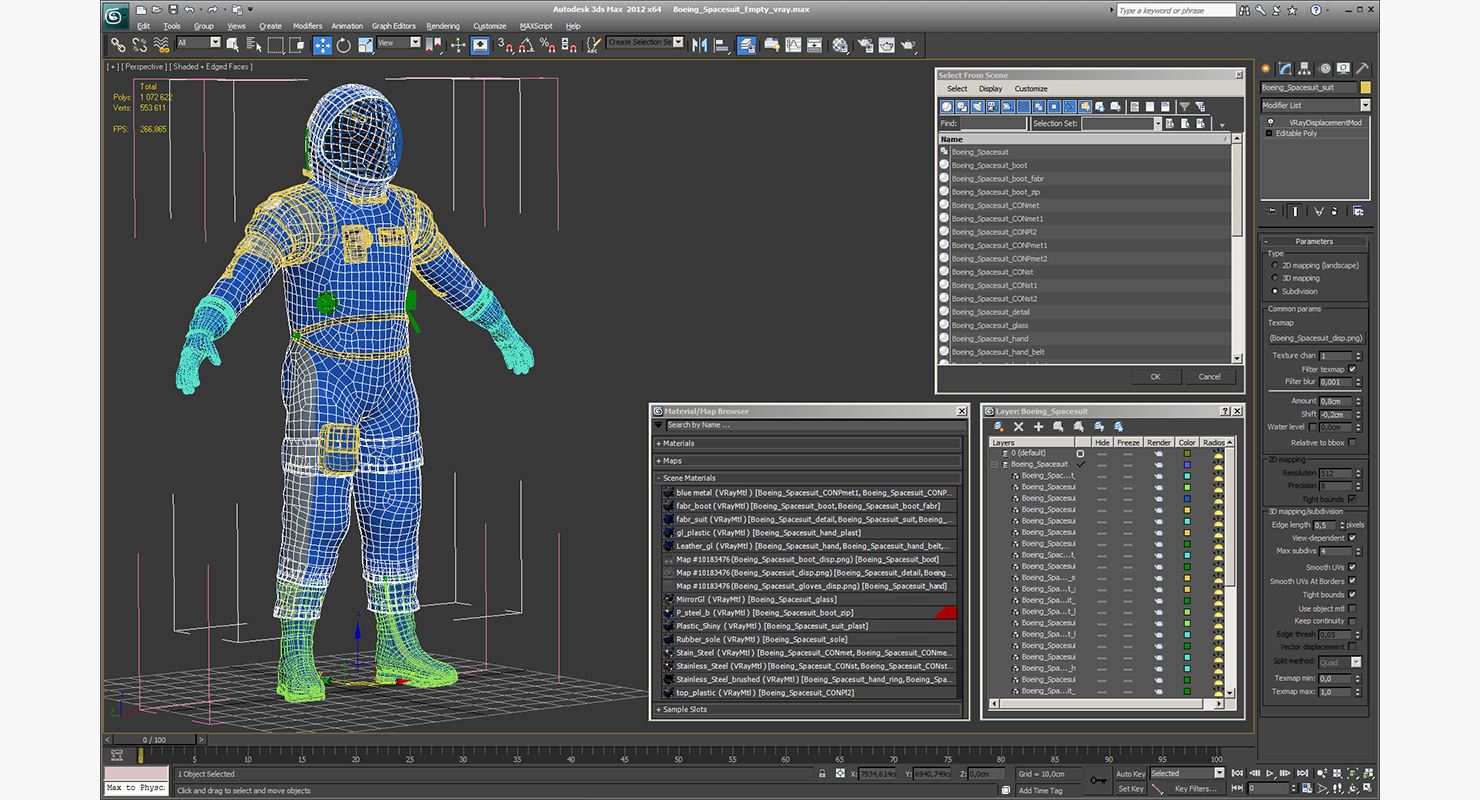This screenshot has width=1480, height=800.
Task: Open the Graph Editors menu
Action: click(394, 26)
